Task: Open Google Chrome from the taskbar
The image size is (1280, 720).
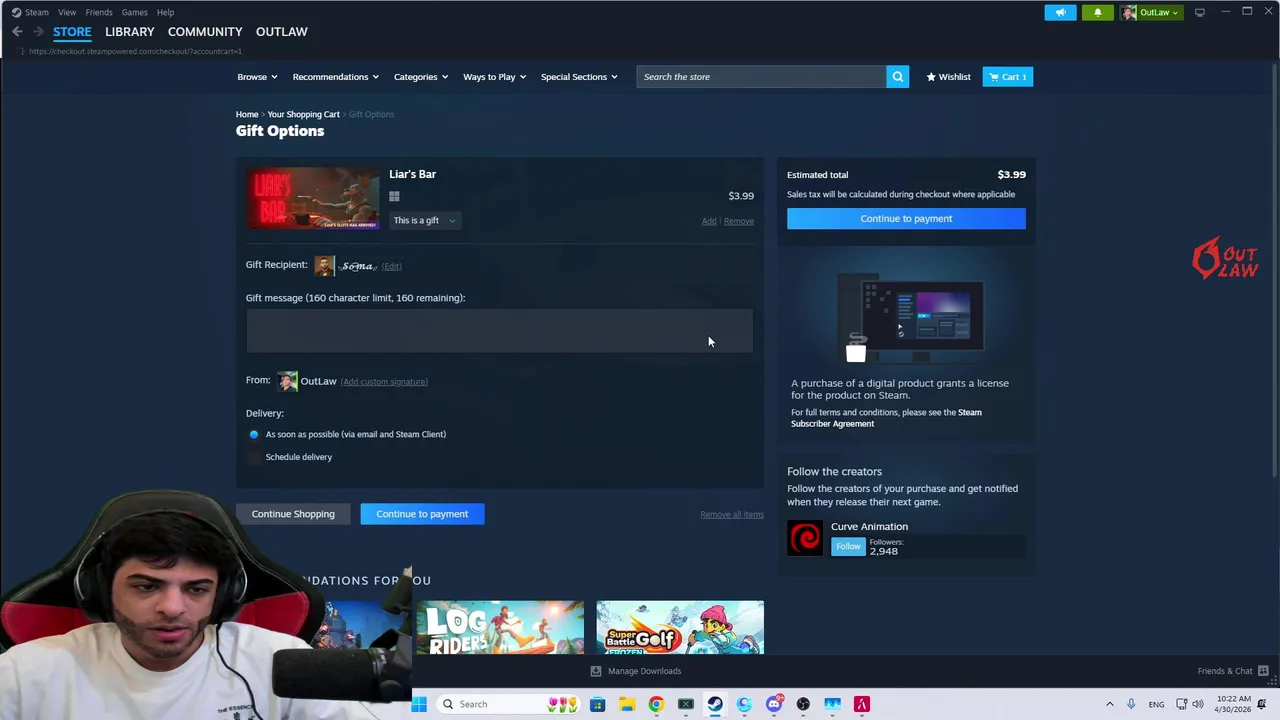Action: click(x=656, y=704)
